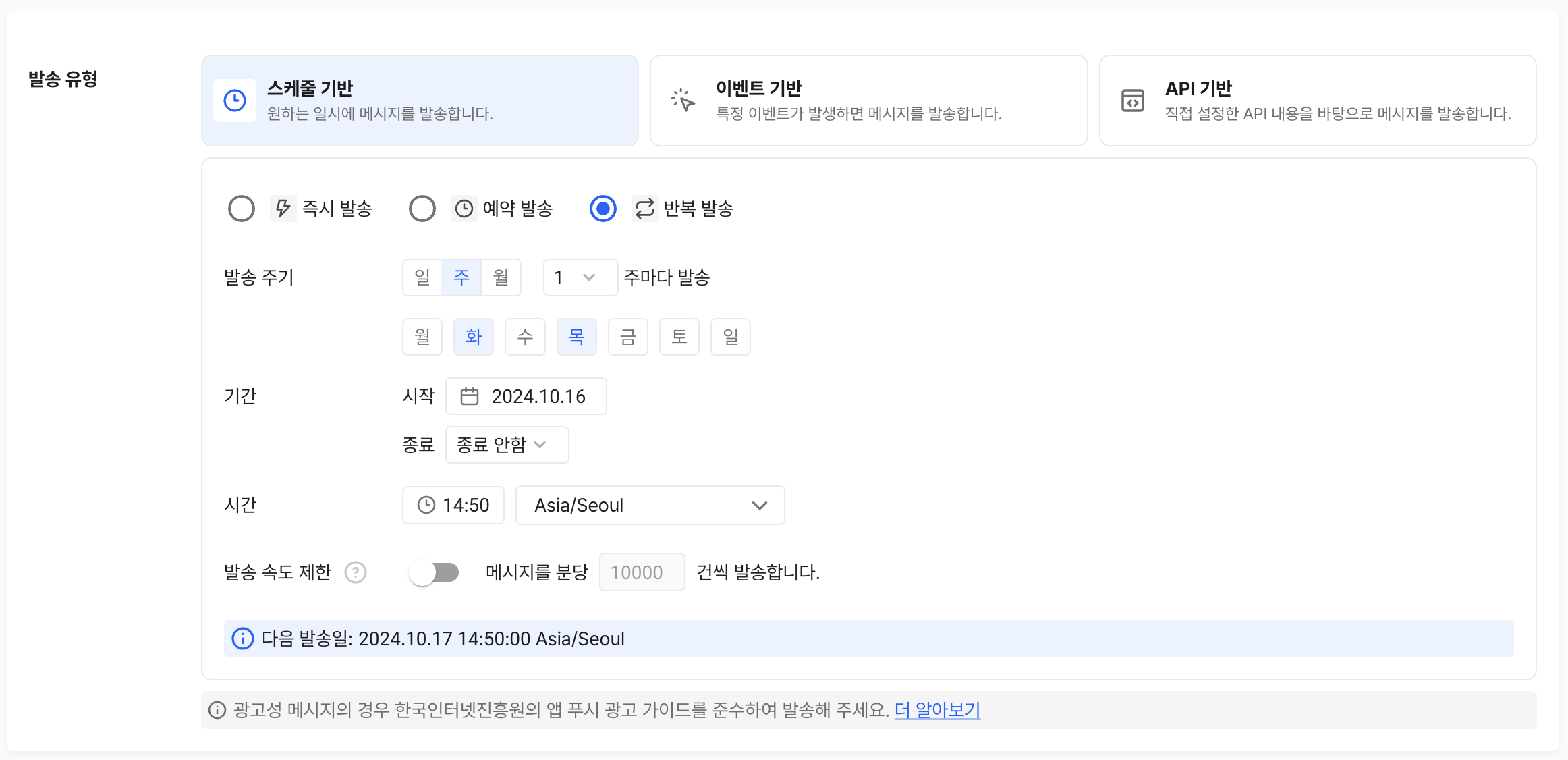Screen dimensions: 1568x760
Task: Switch send cycle to 일 (daily) tab
Action: [x=422, y=277]
